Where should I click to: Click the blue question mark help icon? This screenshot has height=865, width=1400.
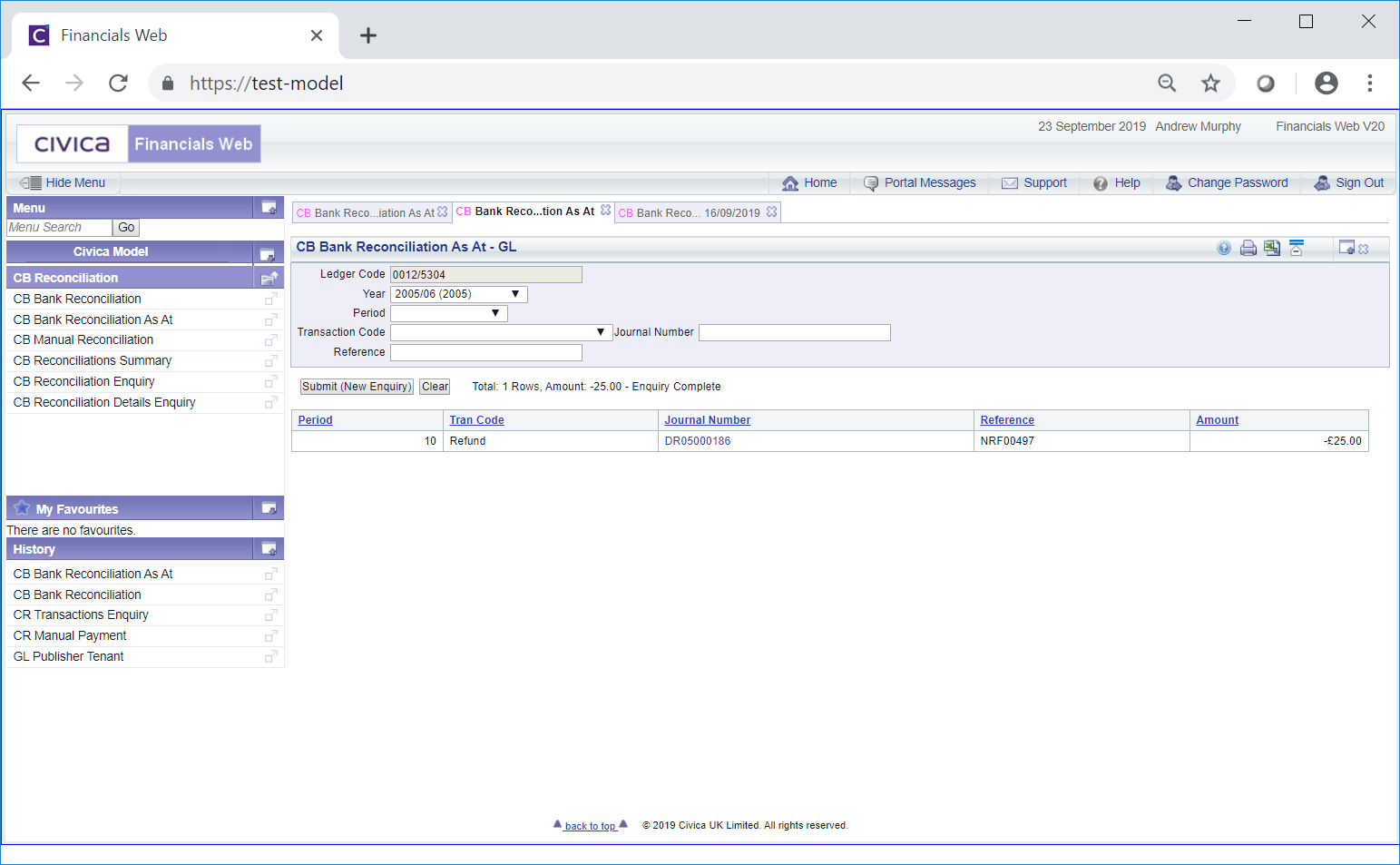tap(1224, 248)
